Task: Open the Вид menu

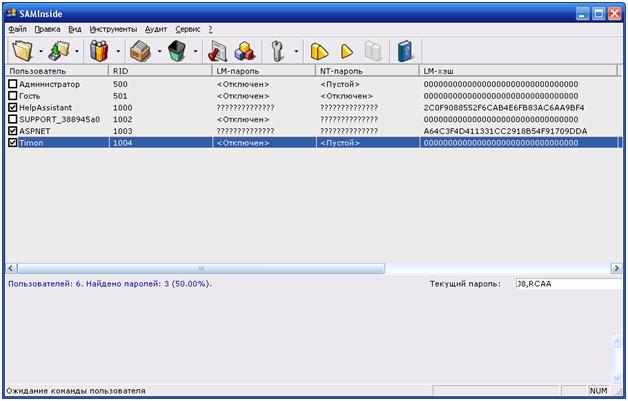Action: click(x=75, y=29)
